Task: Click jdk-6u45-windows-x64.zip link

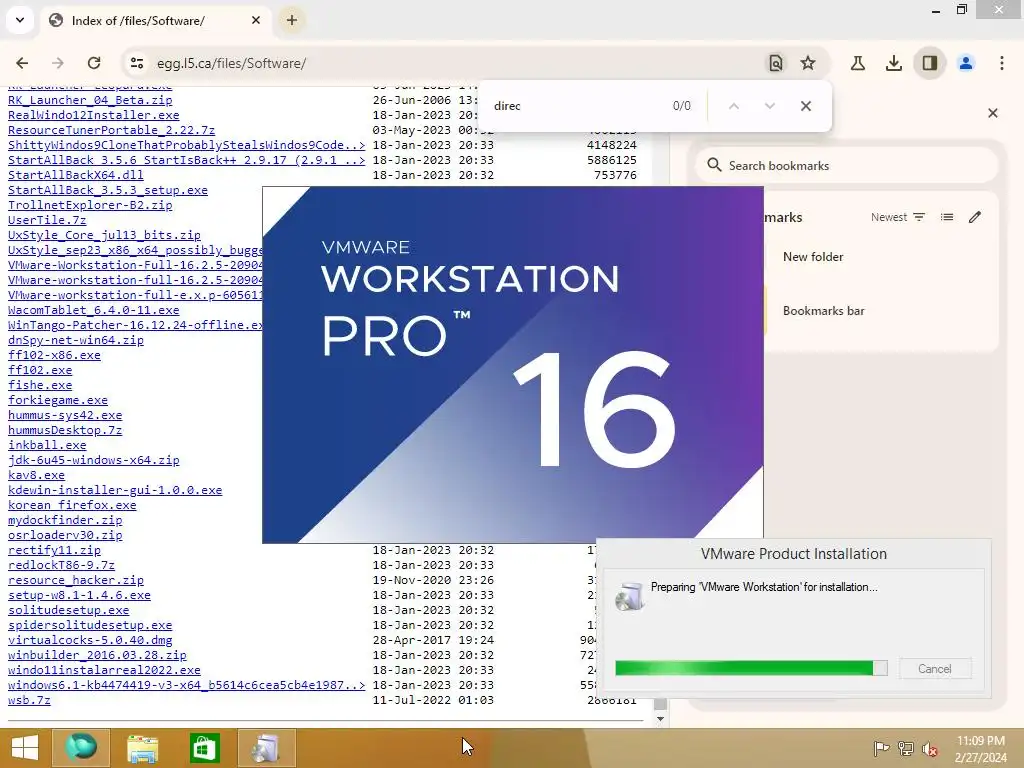Action: point(93,460)
